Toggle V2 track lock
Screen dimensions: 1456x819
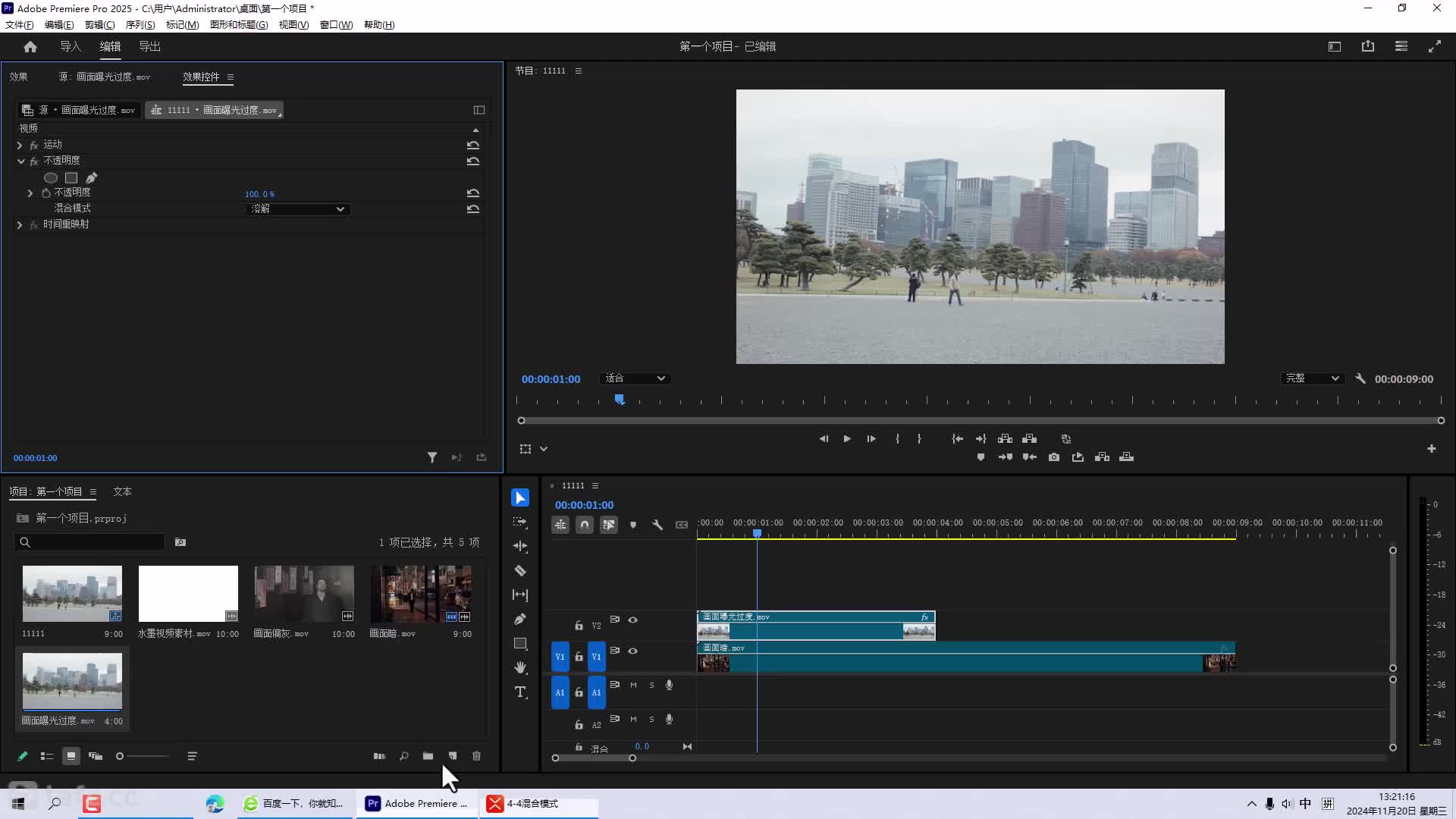tap(579, 626)
